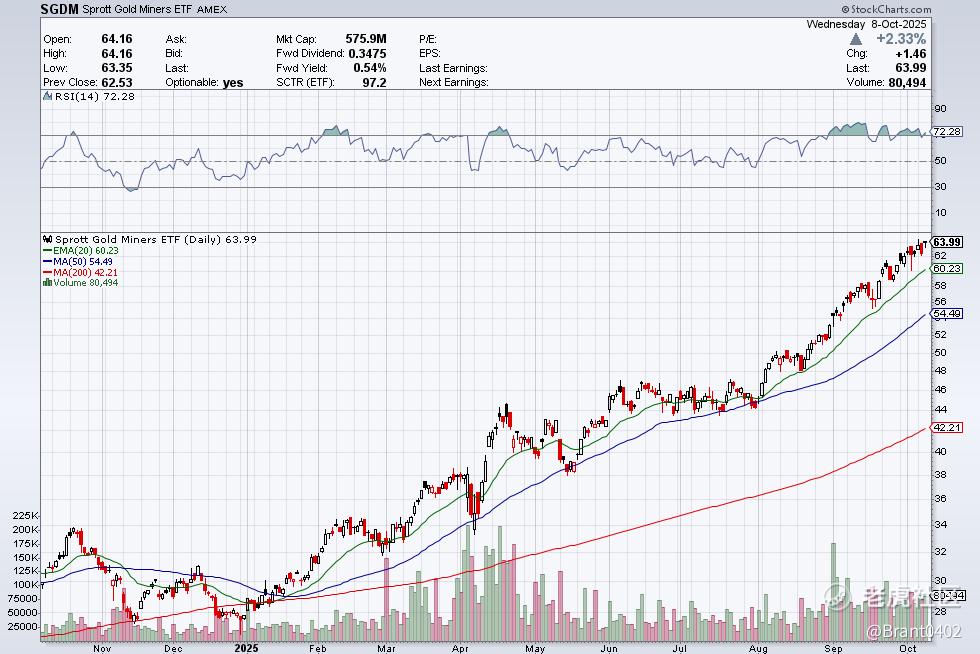Click the May label on time axis
The image size is (980, 654).
click(535, 648)
